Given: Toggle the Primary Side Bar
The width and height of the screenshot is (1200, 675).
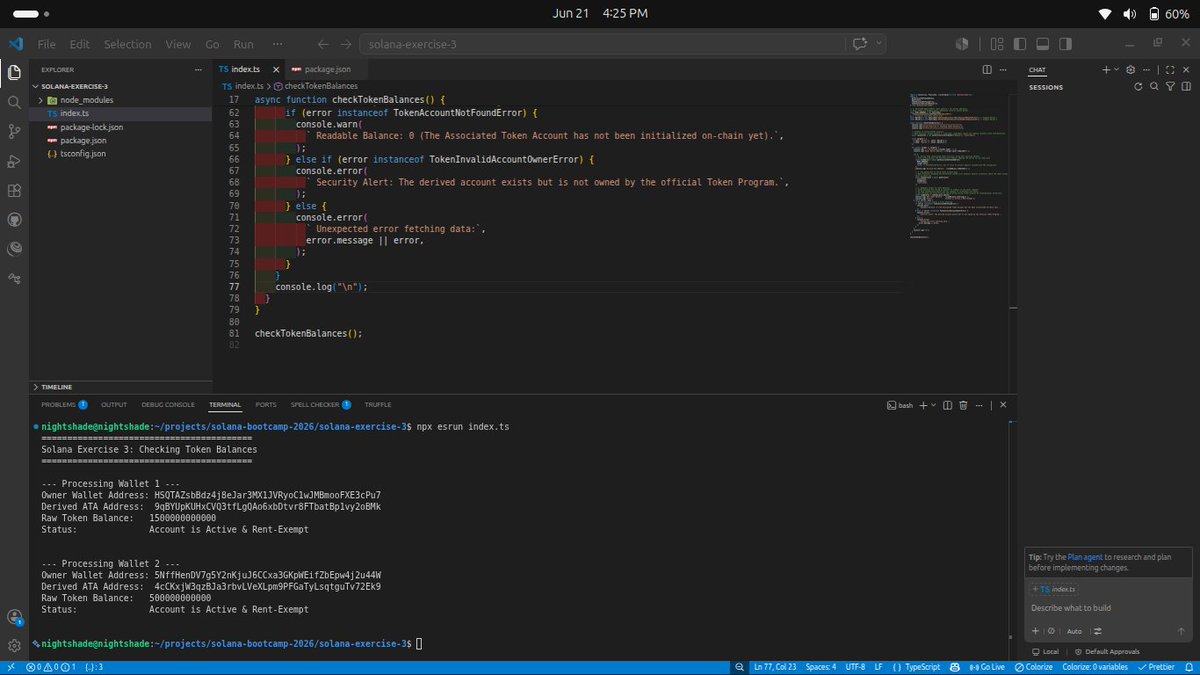Looking at the screenshot, I should (x=1019, y=44).
